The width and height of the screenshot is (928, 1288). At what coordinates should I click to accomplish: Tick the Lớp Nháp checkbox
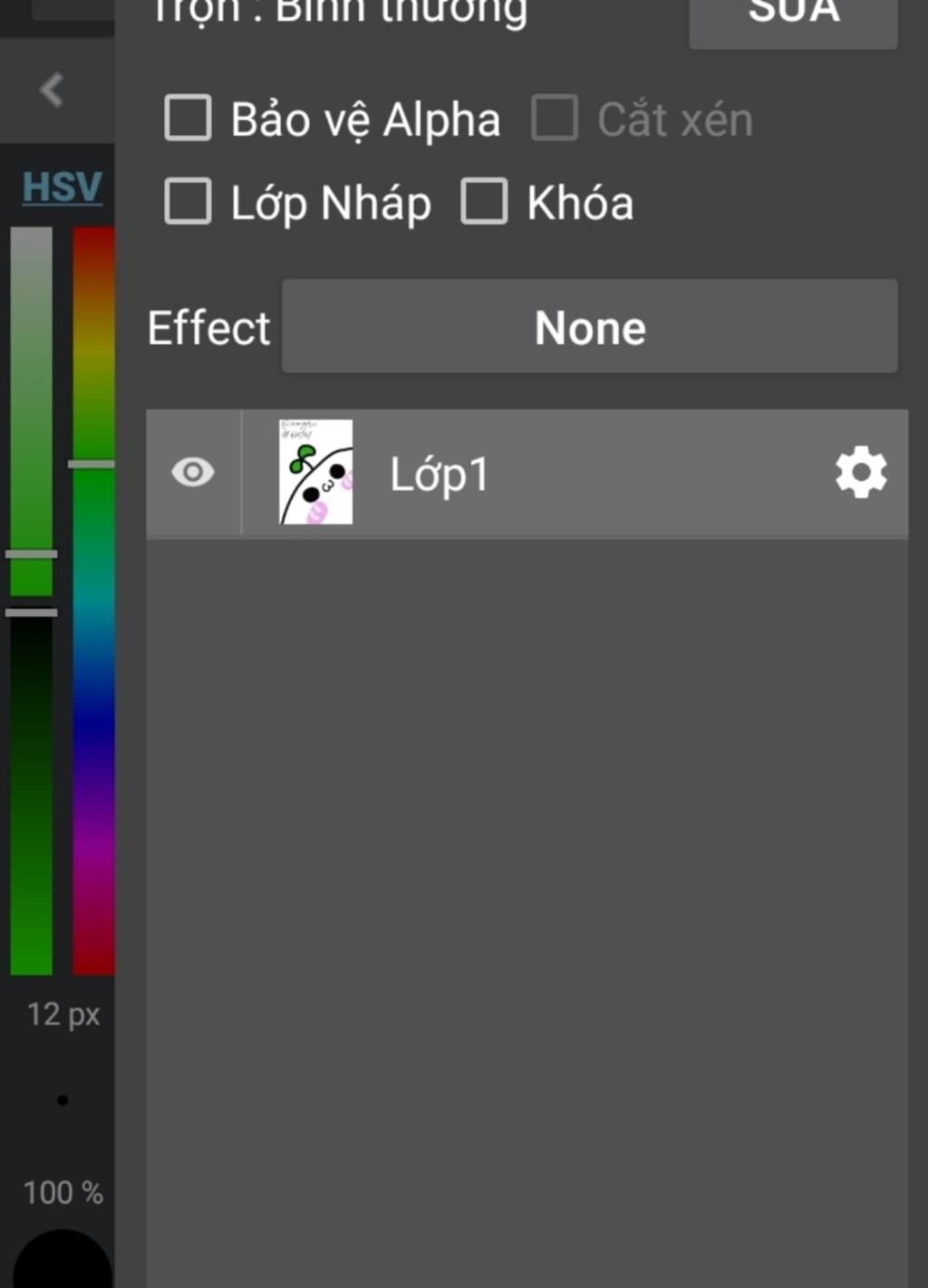[188, 201]
